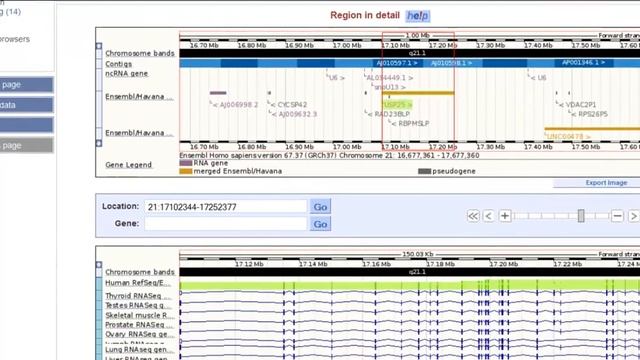The width and height of the screenshot is (640, 360).
Task: Open second Ensembl/Havana track label
Action: (x=139, y=133)
